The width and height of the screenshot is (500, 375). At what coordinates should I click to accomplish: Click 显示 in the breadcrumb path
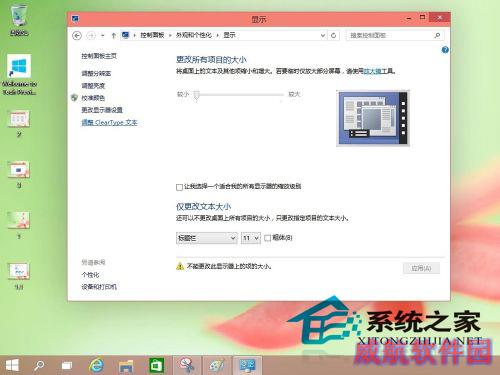pos(229,35)
